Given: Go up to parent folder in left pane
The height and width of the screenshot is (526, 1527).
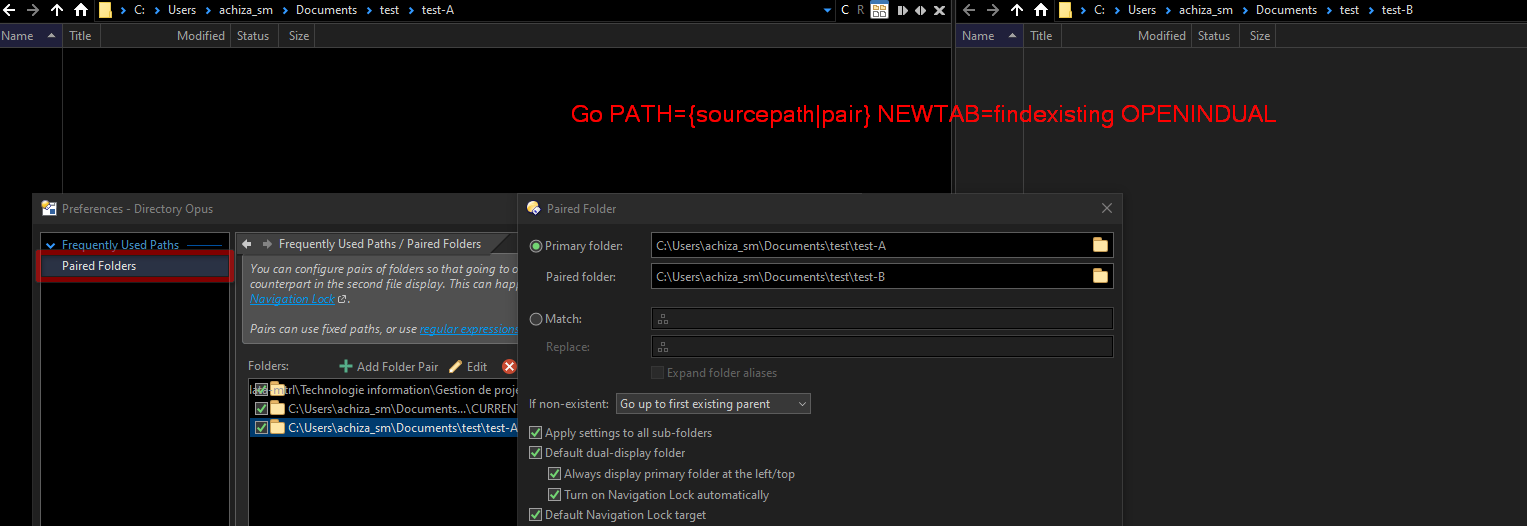Looking at the screenshot, I should pos(56,10).
